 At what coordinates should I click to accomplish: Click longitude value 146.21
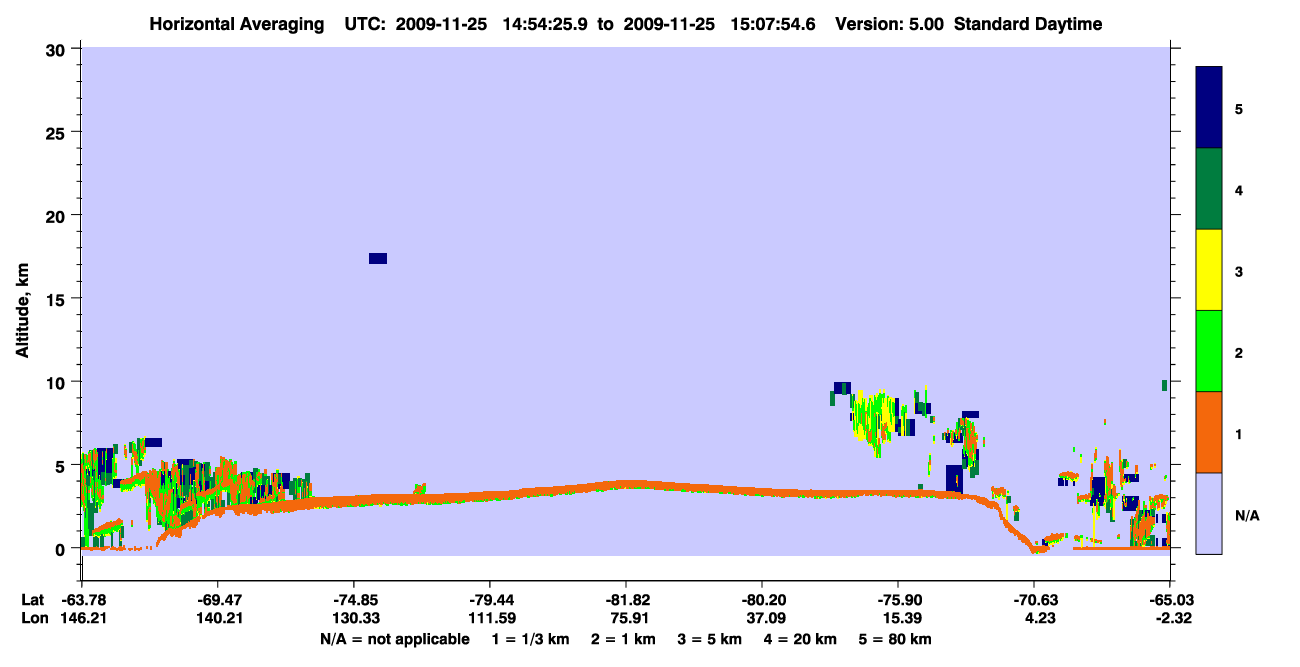tap(82, 618)
